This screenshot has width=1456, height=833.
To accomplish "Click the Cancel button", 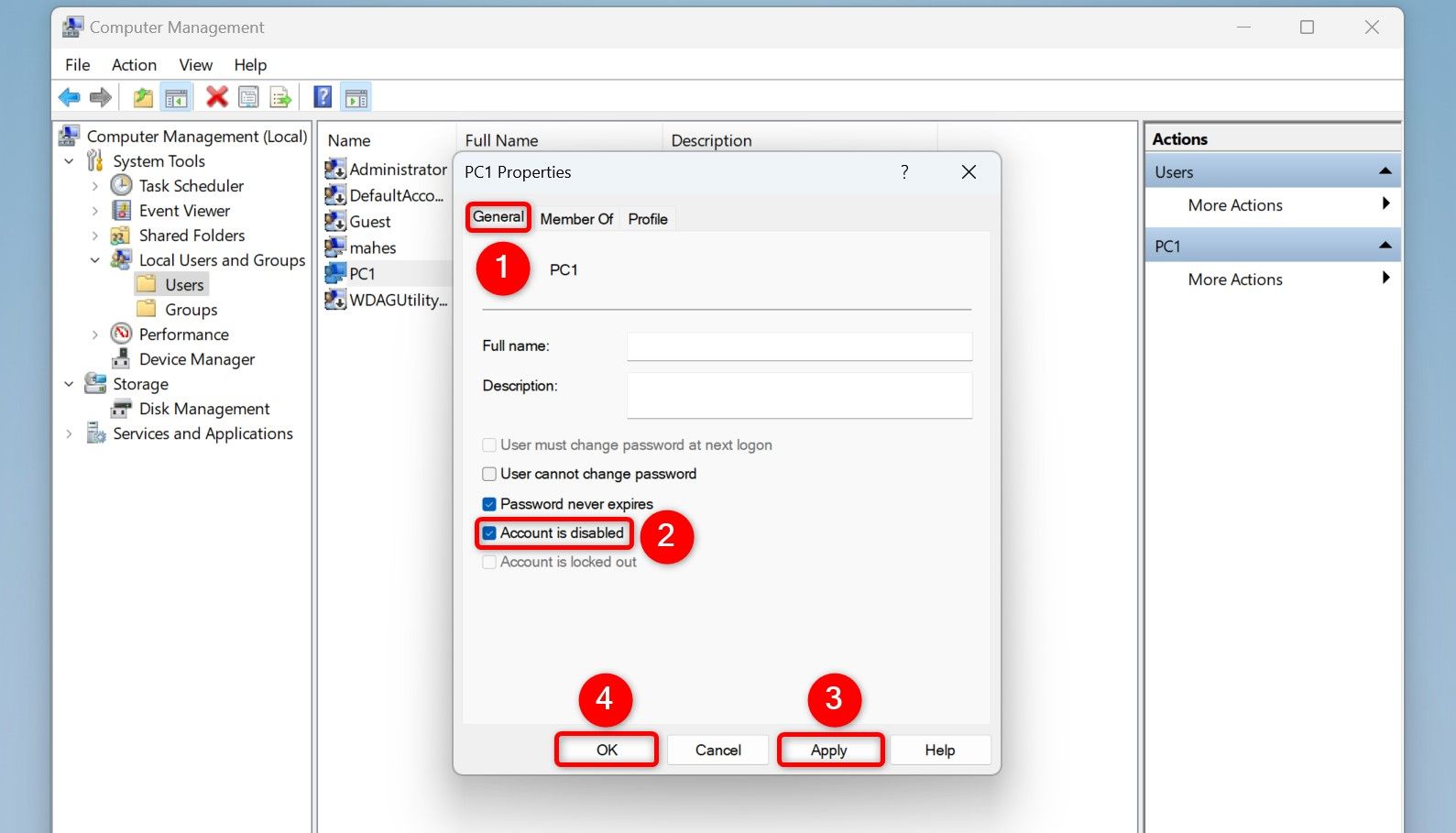I will (717, 750).
